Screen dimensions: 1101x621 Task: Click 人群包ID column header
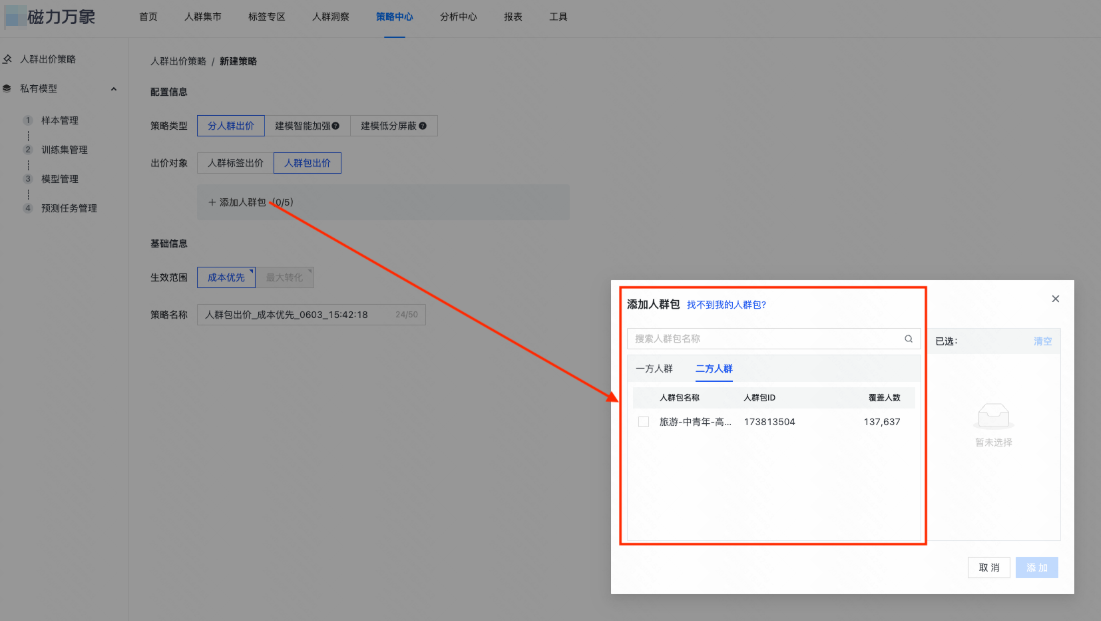759,398
